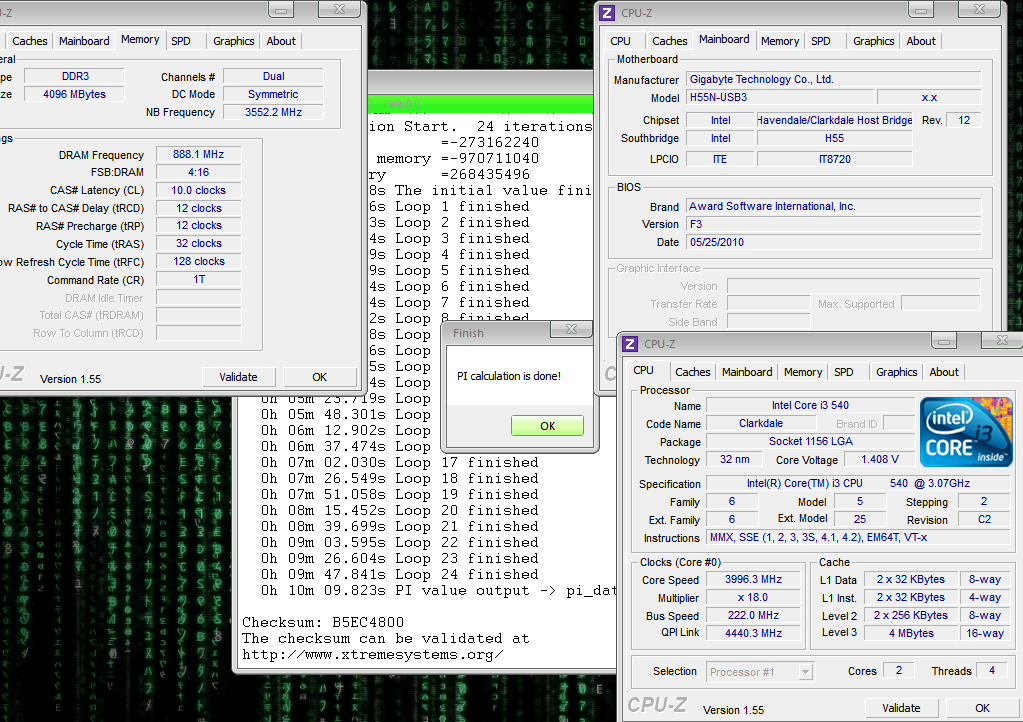Click the 4096 MBytes size value
Screen dimensions: 1023x722
[x=75, y=94]
